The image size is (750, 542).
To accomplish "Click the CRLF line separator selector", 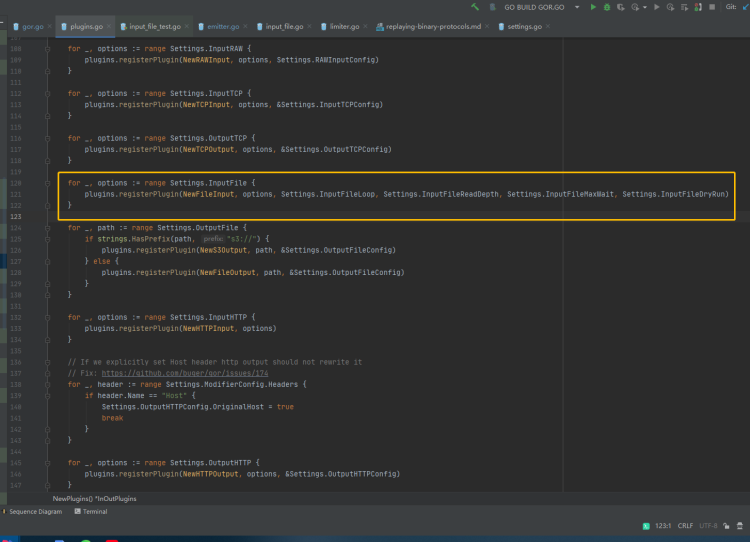I will pyautogui.click(x=685, y=525).
